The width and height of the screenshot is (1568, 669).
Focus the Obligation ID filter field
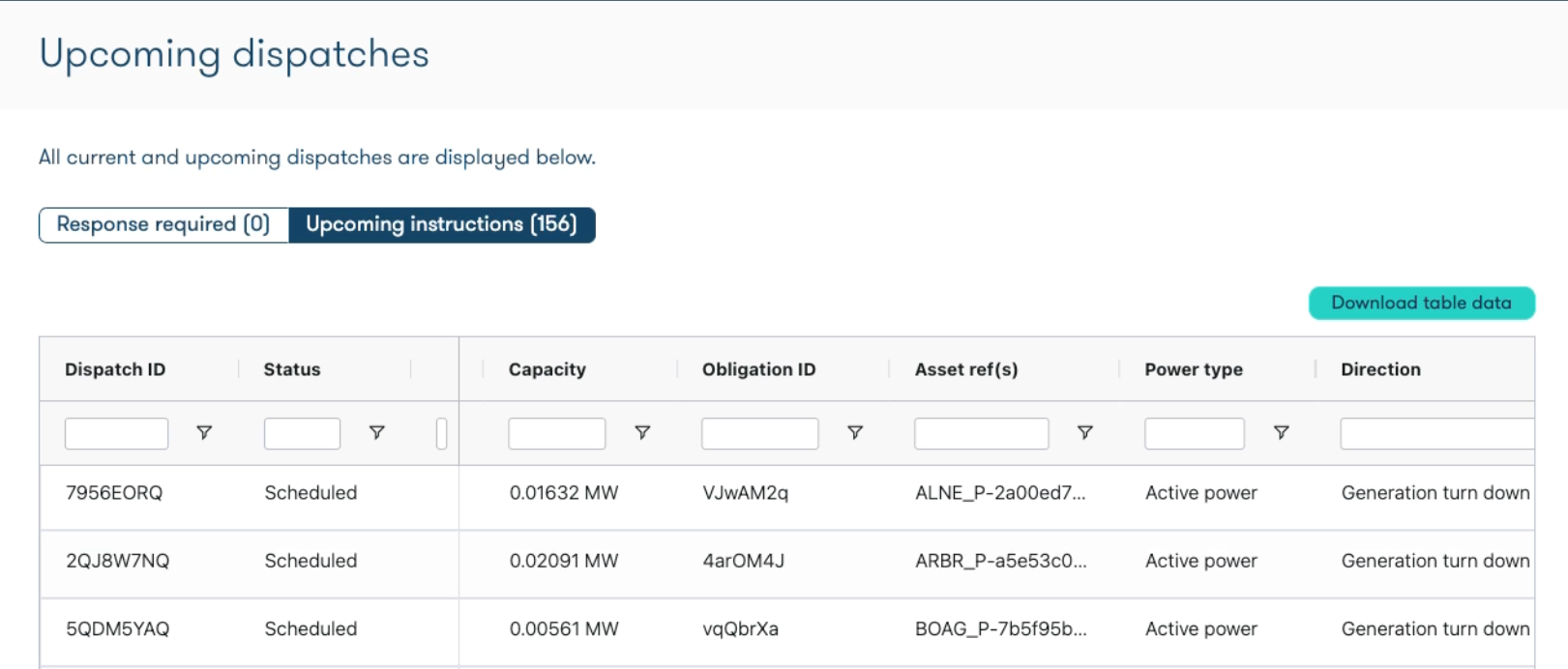[760, 433]
